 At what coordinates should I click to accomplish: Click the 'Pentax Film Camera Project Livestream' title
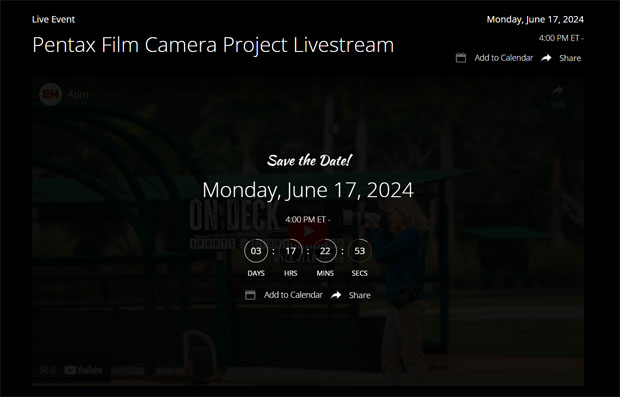(213, 45)
